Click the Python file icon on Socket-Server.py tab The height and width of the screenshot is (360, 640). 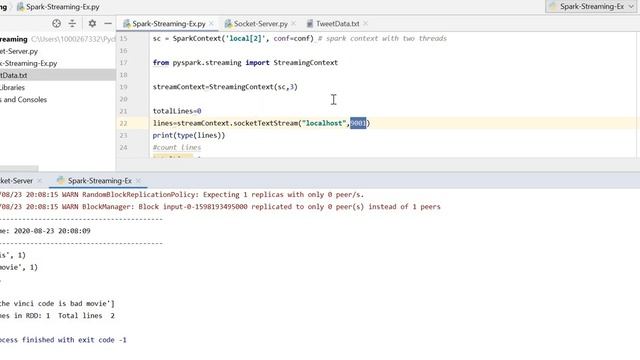pyautogui.click(x=228, y=24)
